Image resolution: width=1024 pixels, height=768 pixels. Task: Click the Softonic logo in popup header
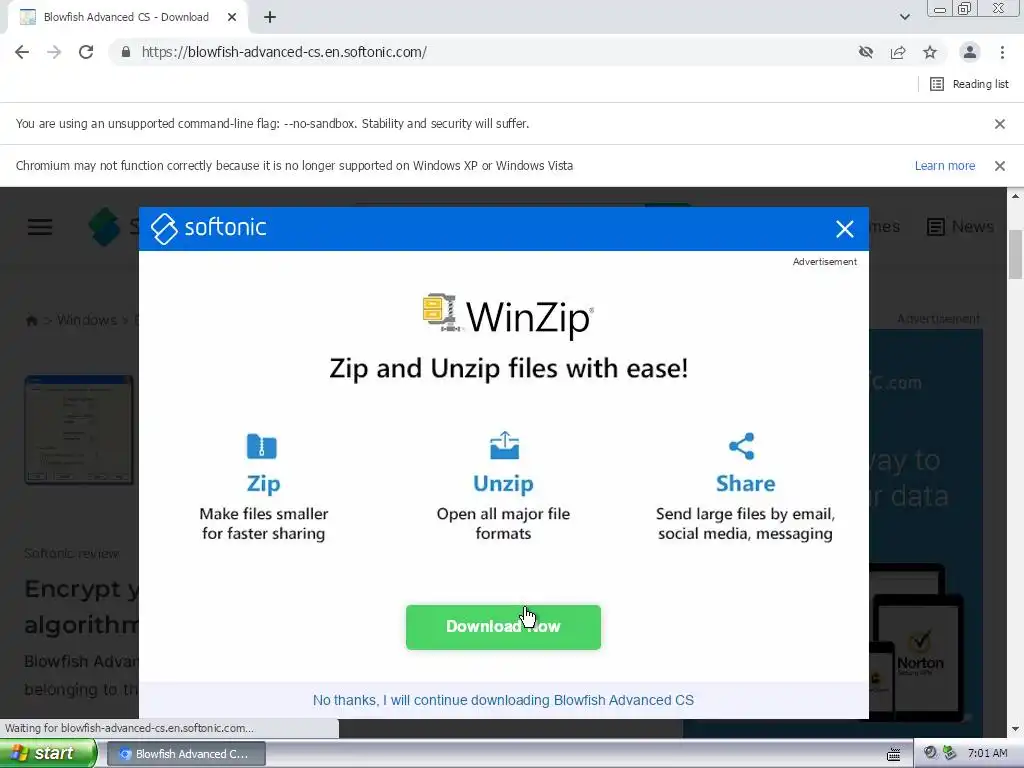[208, 228]
